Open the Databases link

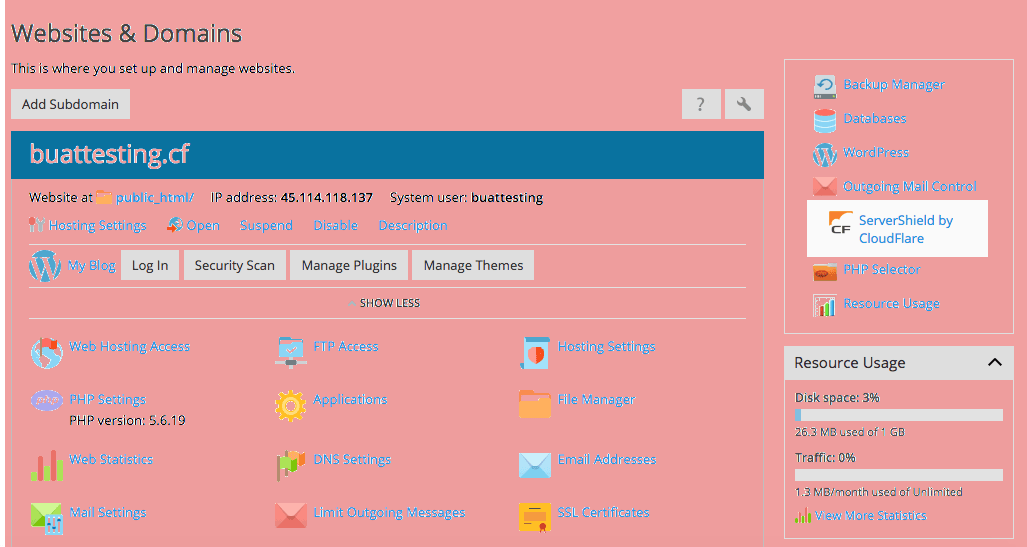874,119
